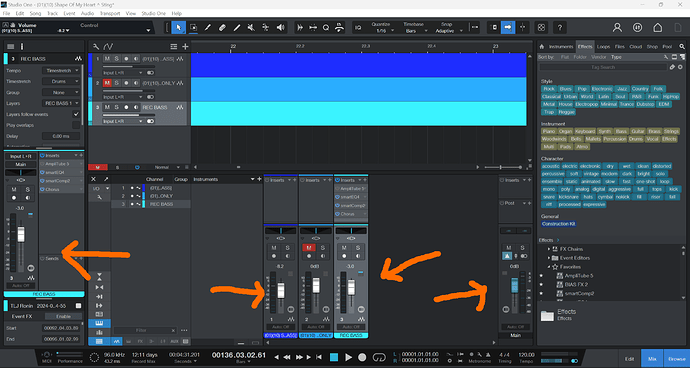Open the Song menu
This screenshot has height=368, width=690.
[x=35, y=14]
